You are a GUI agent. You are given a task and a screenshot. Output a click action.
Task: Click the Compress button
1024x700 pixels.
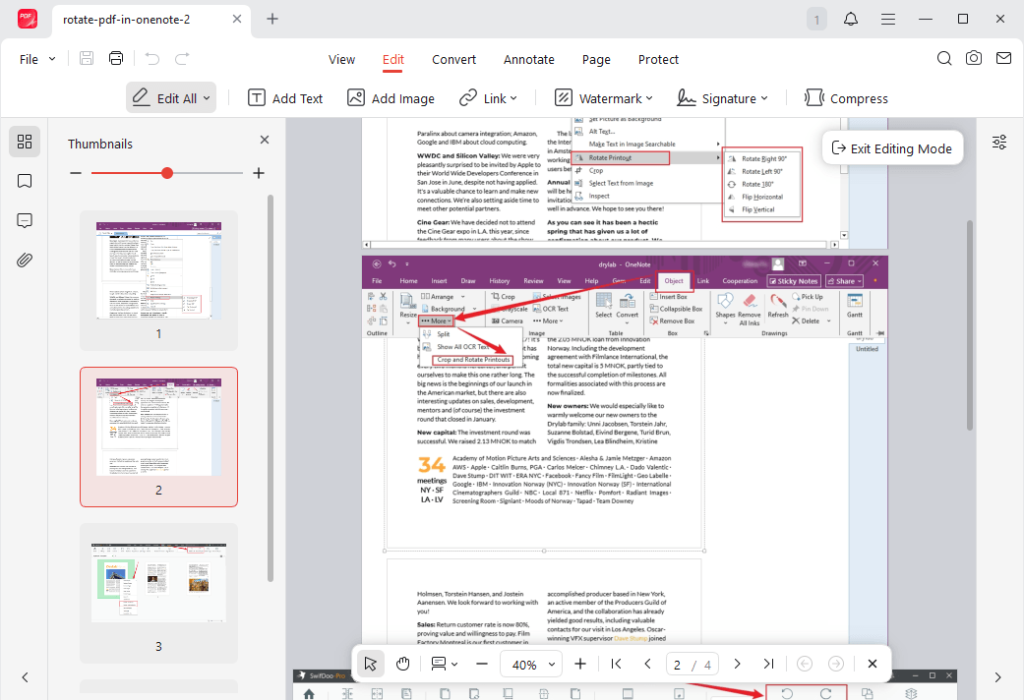[x=846, y=97]
